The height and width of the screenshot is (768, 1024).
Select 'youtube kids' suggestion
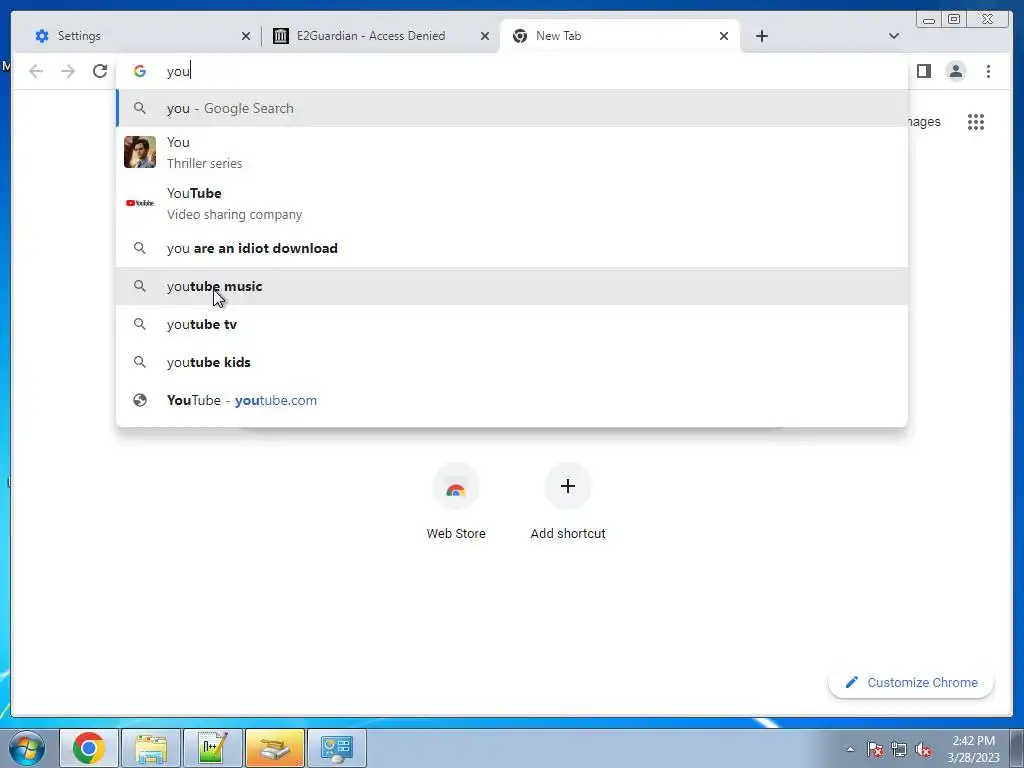click(x=512, y=362)
